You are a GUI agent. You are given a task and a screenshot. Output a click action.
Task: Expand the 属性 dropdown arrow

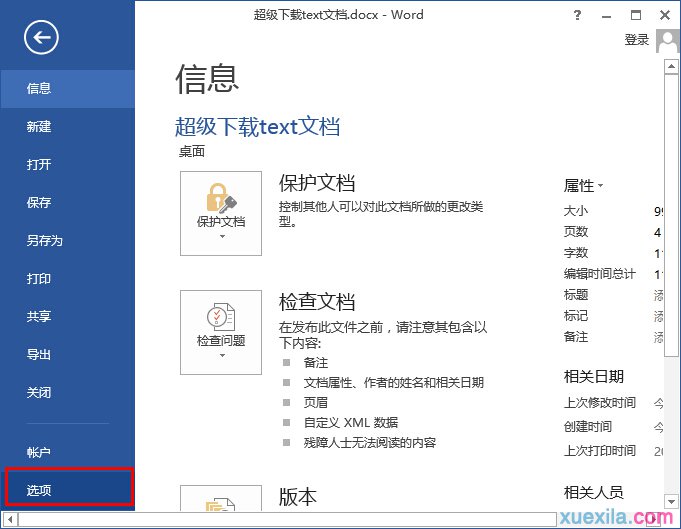601,185
